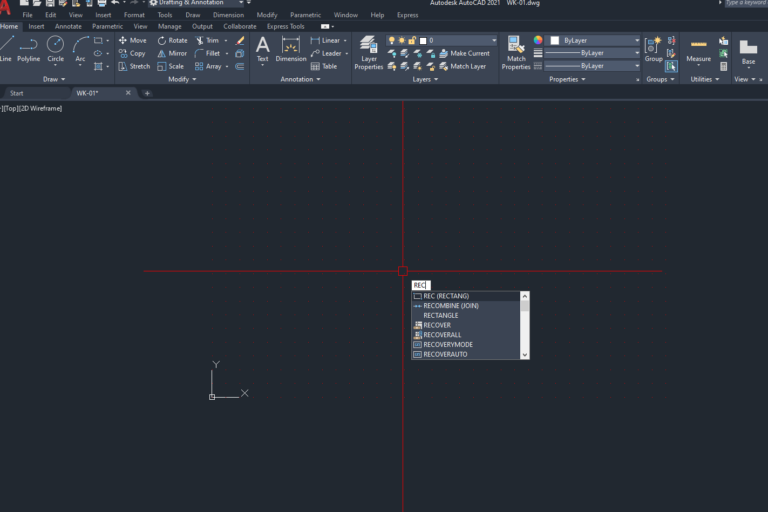768x512 pixels.
Task: Click the Offset tool icon
Action: (x=240, y=66)
